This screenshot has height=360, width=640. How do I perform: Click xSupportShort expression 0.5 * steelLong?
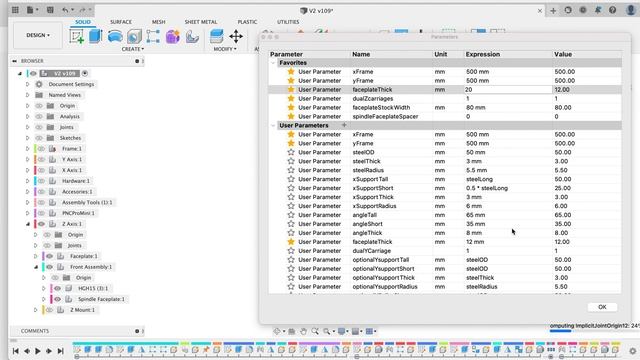(487, 188)
